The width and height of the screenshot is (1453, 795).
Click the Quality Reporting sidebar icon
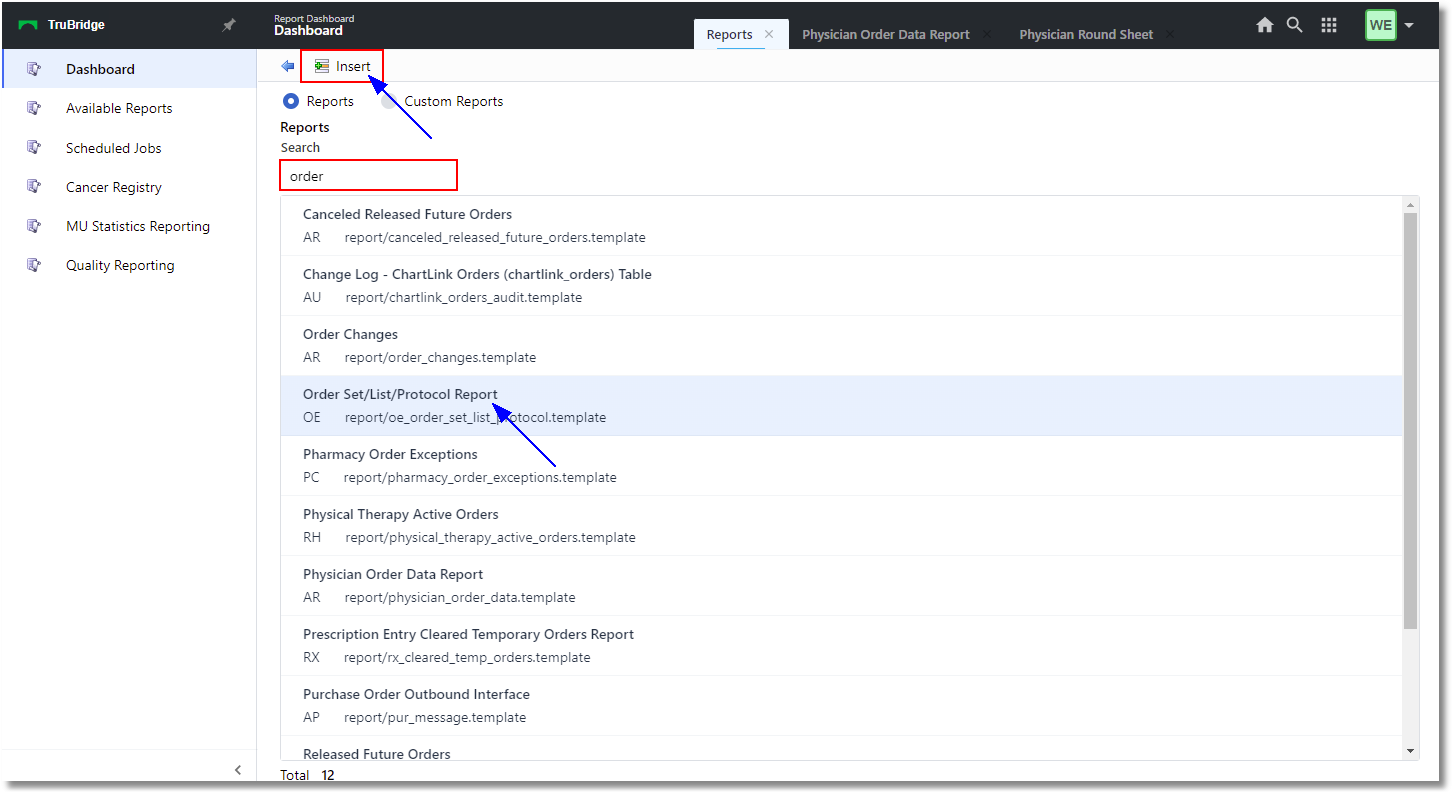tap(34, 265)
